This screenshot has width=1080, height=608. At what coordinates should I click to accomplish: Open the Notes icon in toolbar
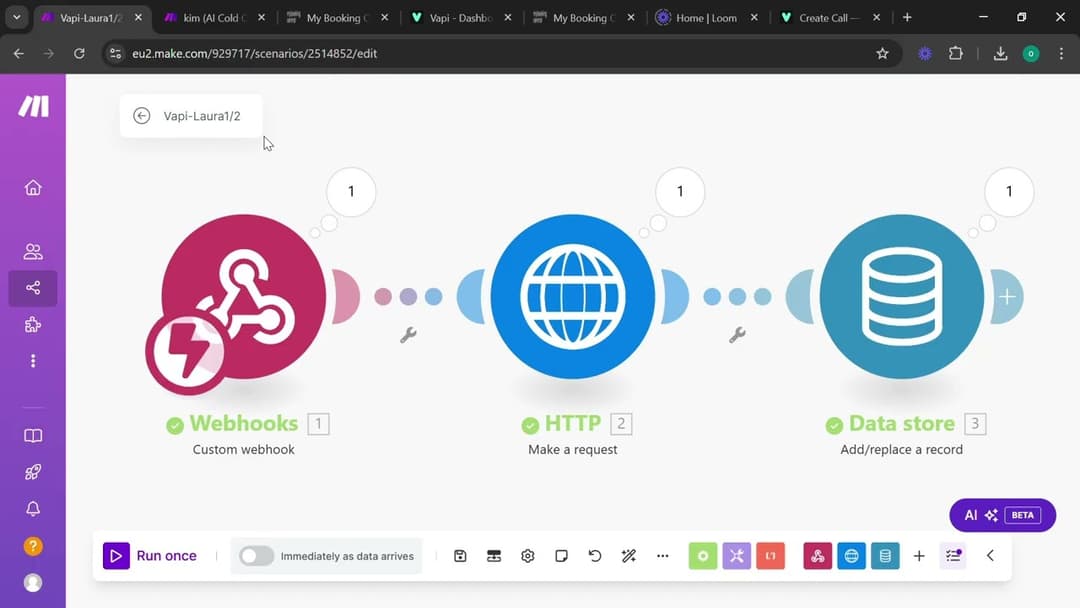(x=561, y=556)
